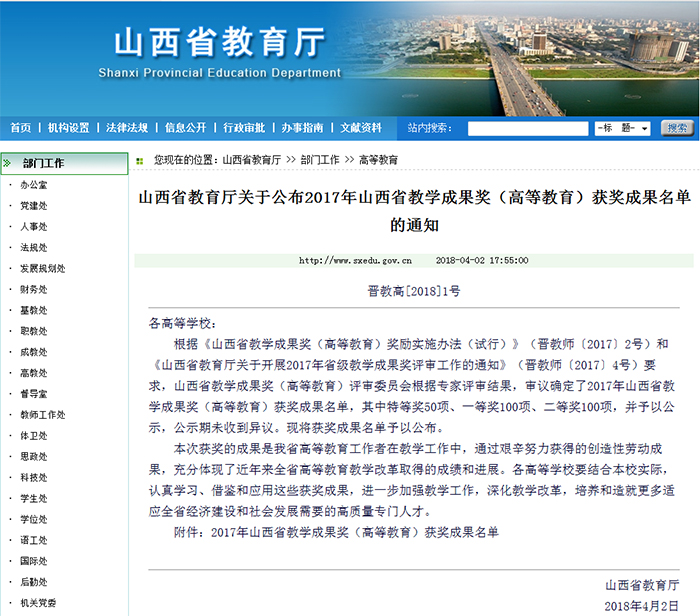The image size is (700, 616).
Task: Open the 附件 获奖成果名单 attachment link
Action: click(x=354, y=532)
